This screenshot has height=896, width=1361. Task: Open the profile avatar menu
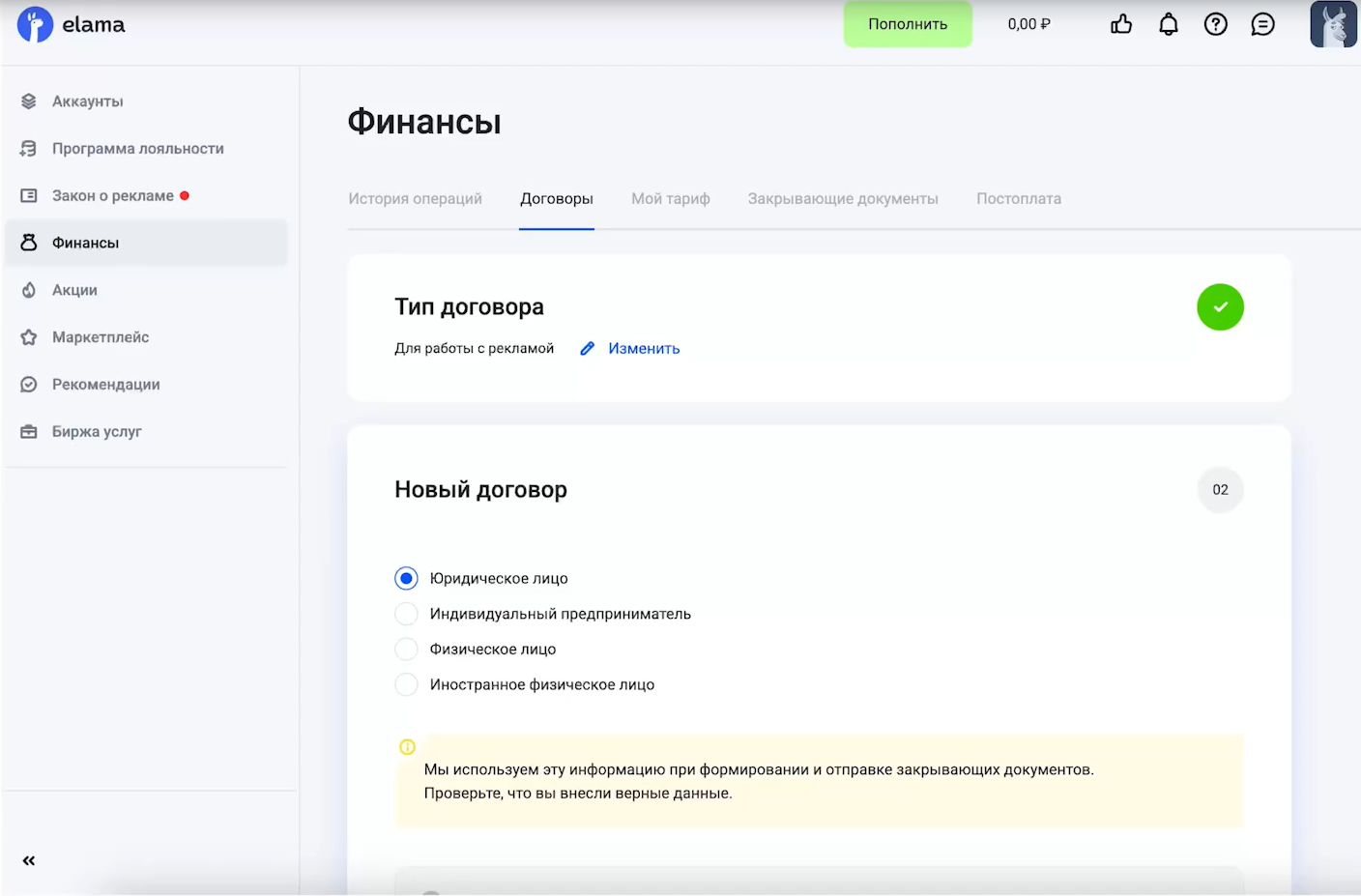pyautogui.click(x=1332, y=24)
